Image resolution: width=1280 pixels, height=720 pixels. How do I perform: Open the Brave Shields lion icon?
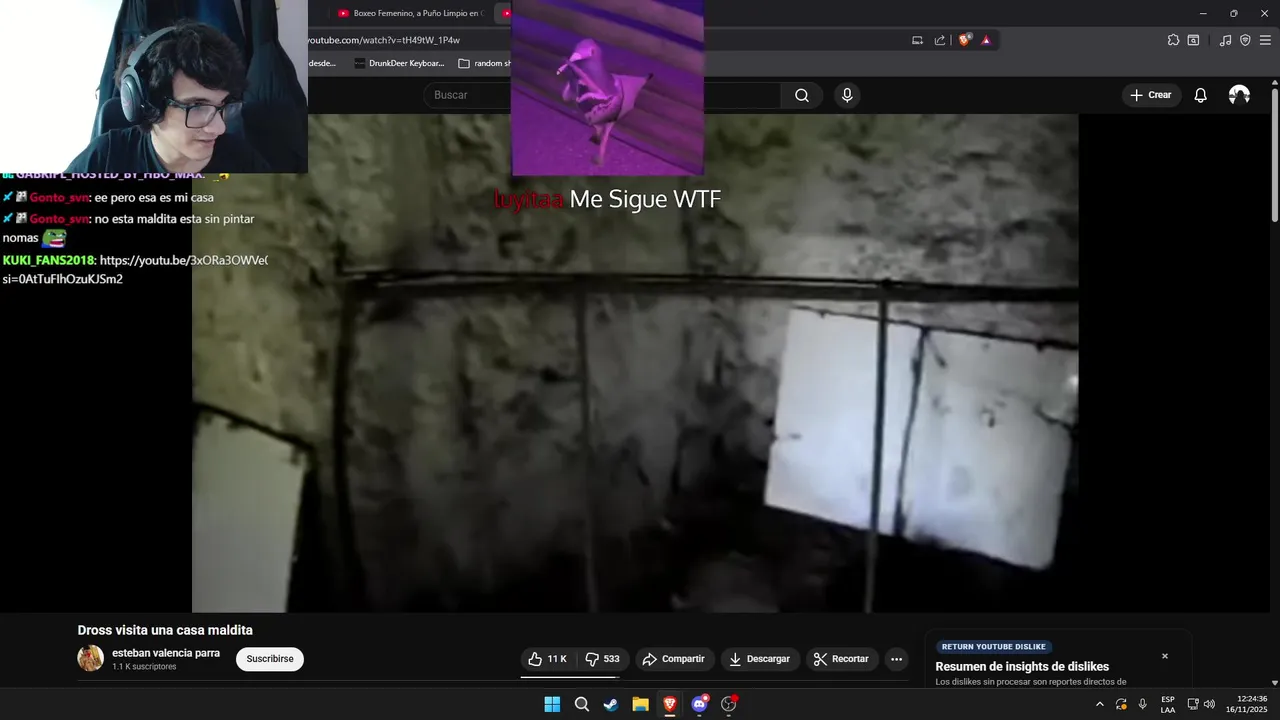(x=964, y=40)
